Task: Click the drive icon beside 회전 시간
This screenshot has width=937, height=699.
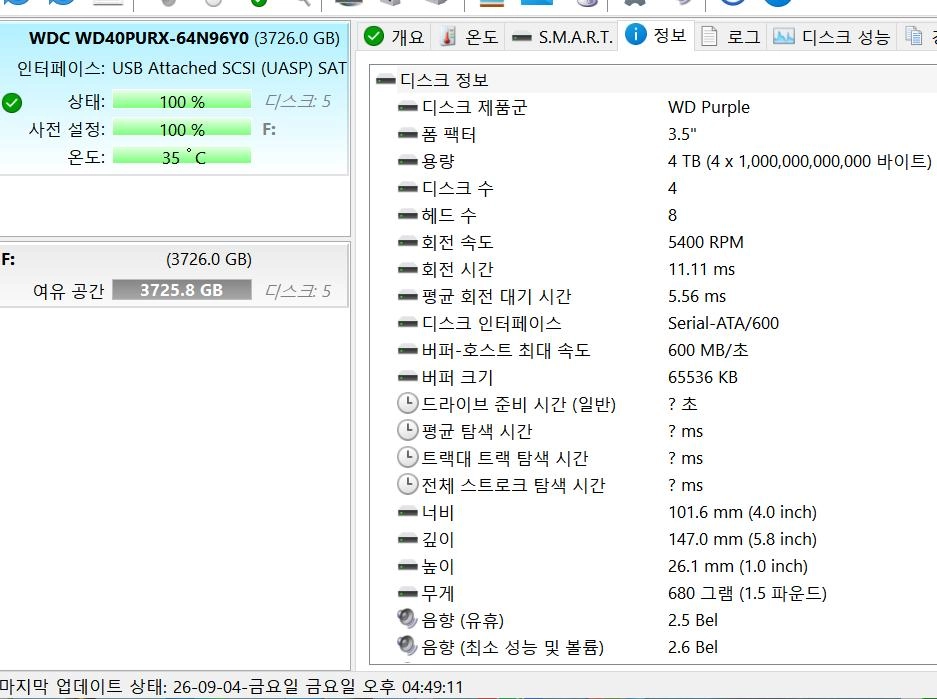Action: tap(408, 269)
